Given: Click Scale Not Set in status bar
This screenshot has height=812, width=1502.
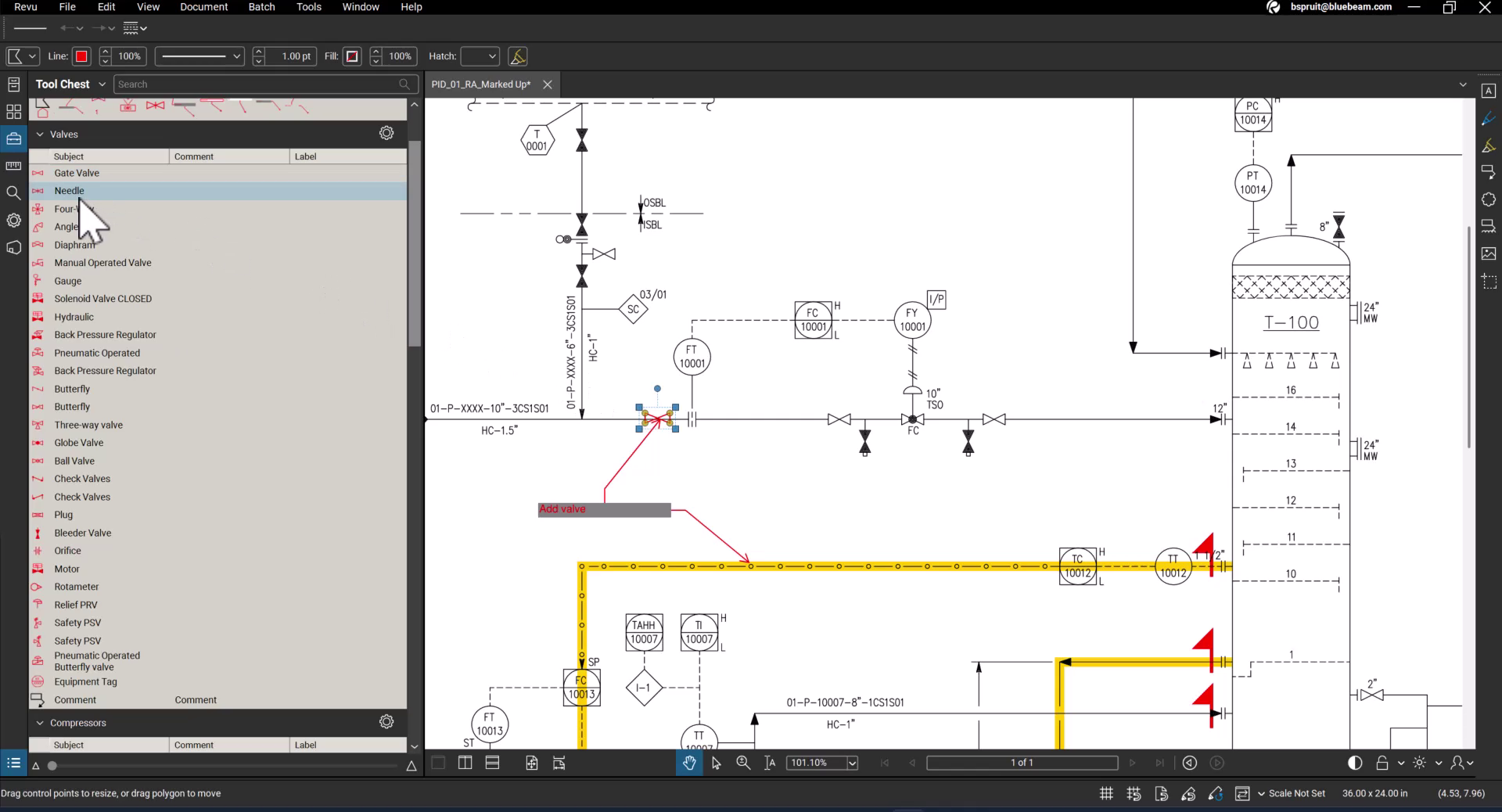Looking at the screenshot, I should [1299, 793].
